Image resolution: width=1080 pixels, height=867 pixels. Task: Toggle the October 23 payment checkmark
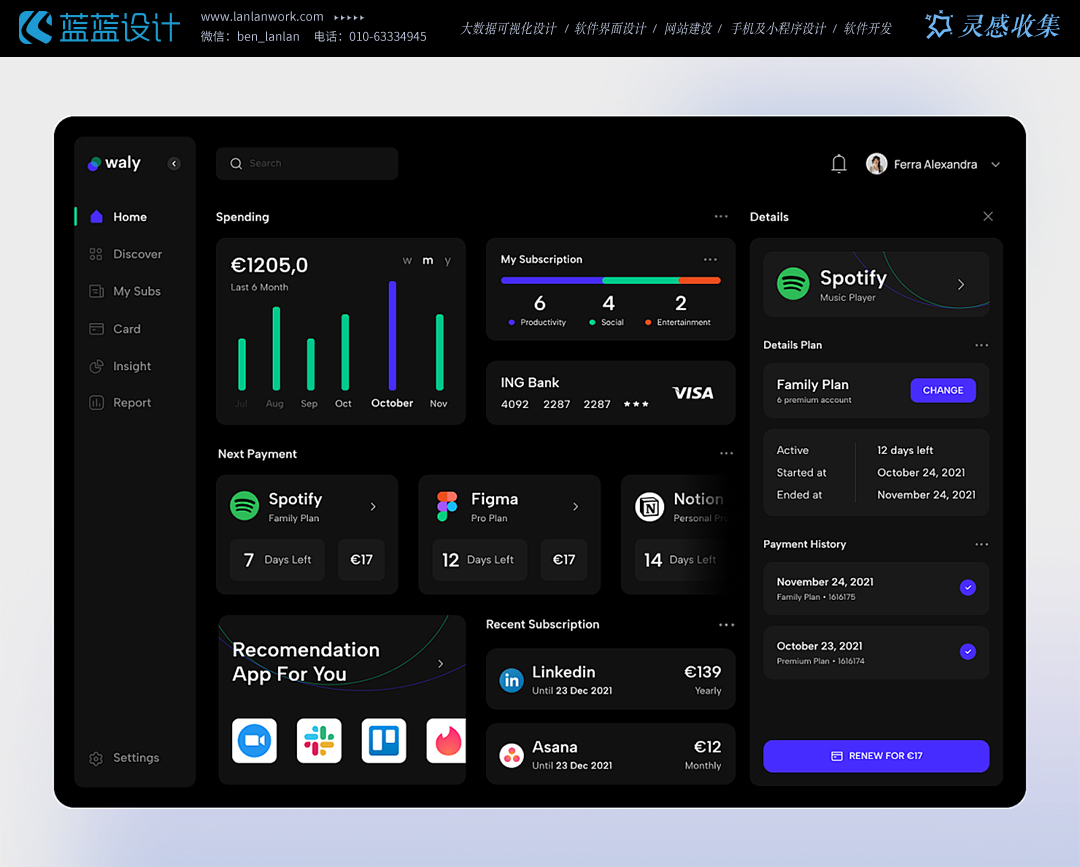pyautogui.click(x=967, y=652)
